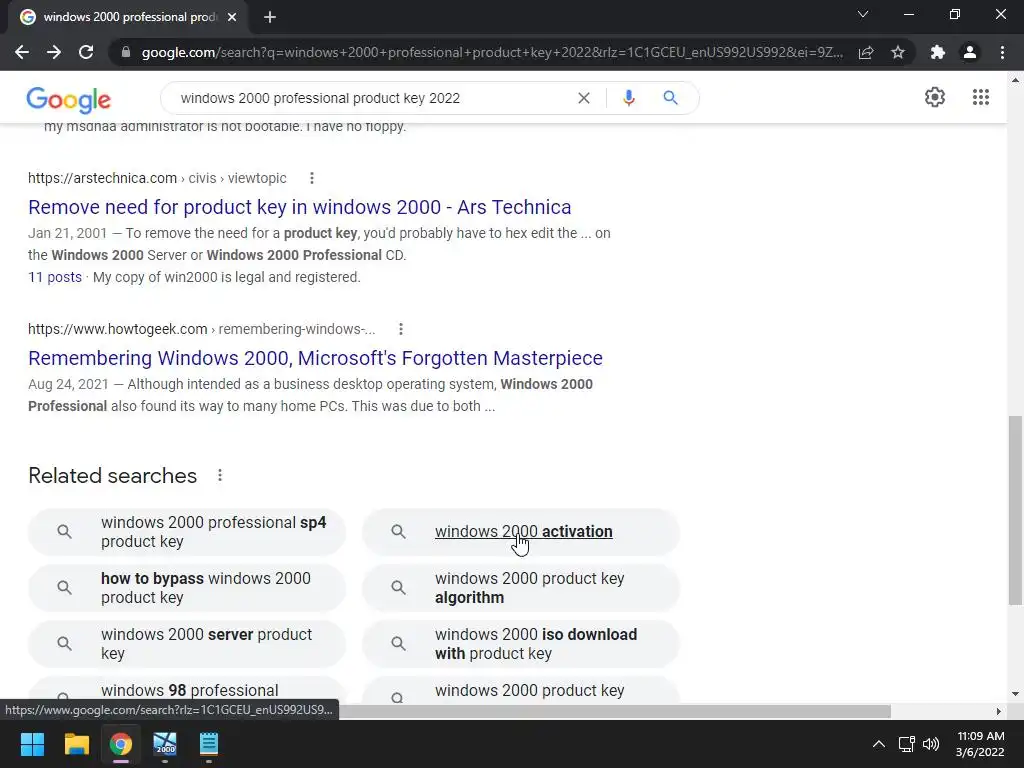The height and width of the screenshot is (768, 1024).
Task: Open the Ars Technica result link
Action: pos(300,207)
